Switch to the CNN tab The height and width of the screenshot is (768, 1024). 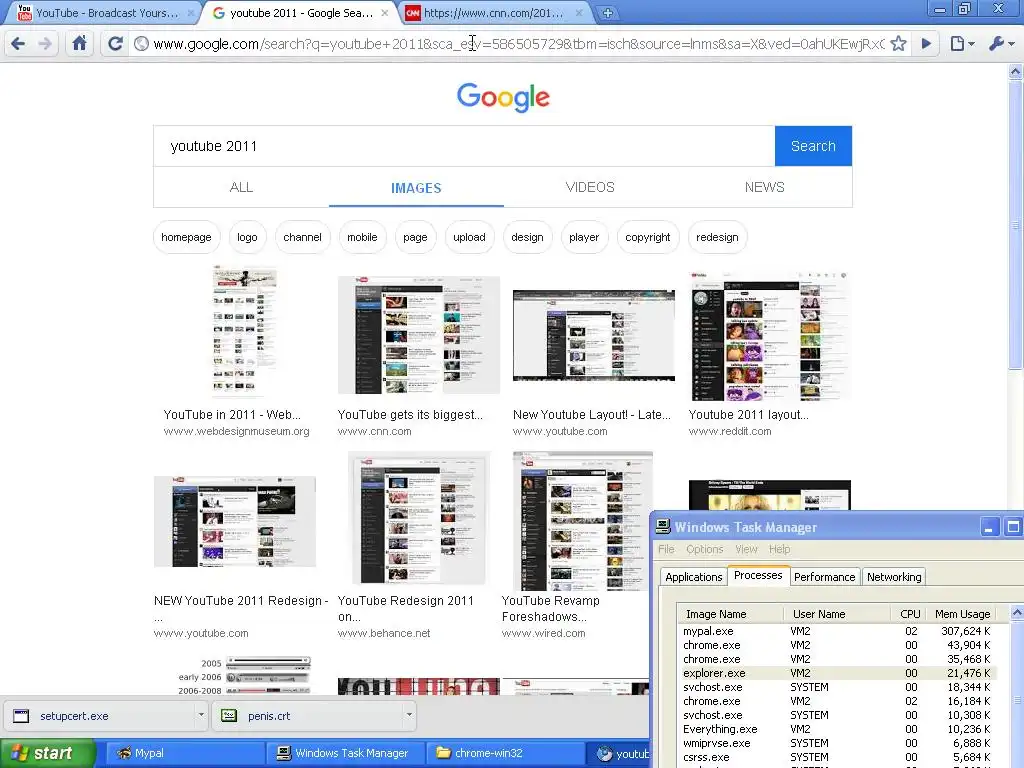pyautogui.click(x=493, y=12)
